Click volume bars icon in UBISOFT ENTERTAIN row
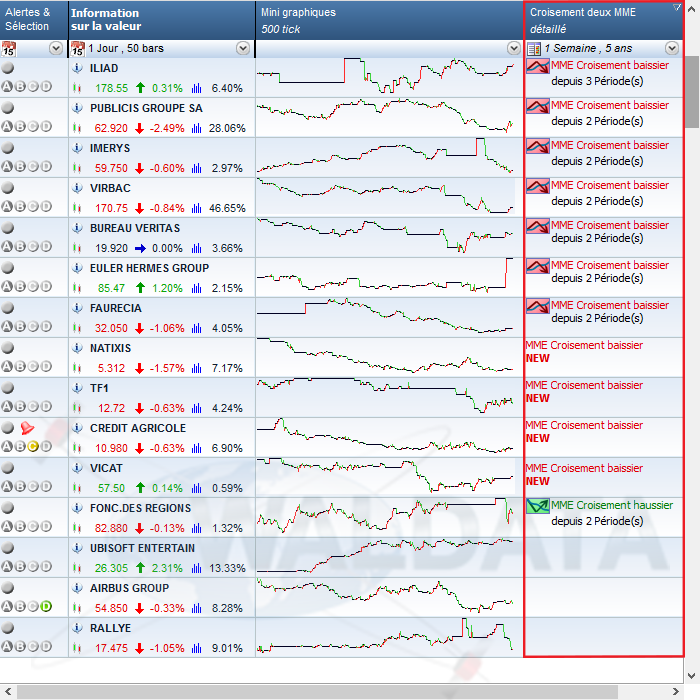Image resolution: width=700 pixels, height=700 pixels. pos(196,568)
